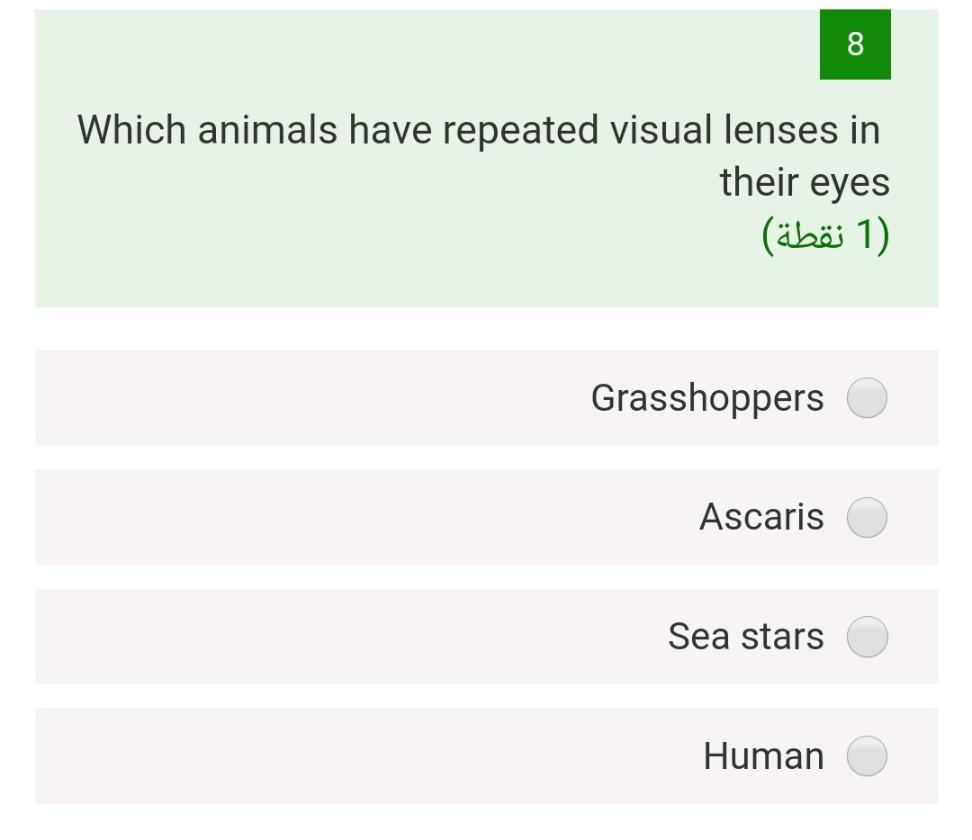This screenshot has height=840, width=972.
Task: Select the Sea stars radio button
Action: click(866, 637)
